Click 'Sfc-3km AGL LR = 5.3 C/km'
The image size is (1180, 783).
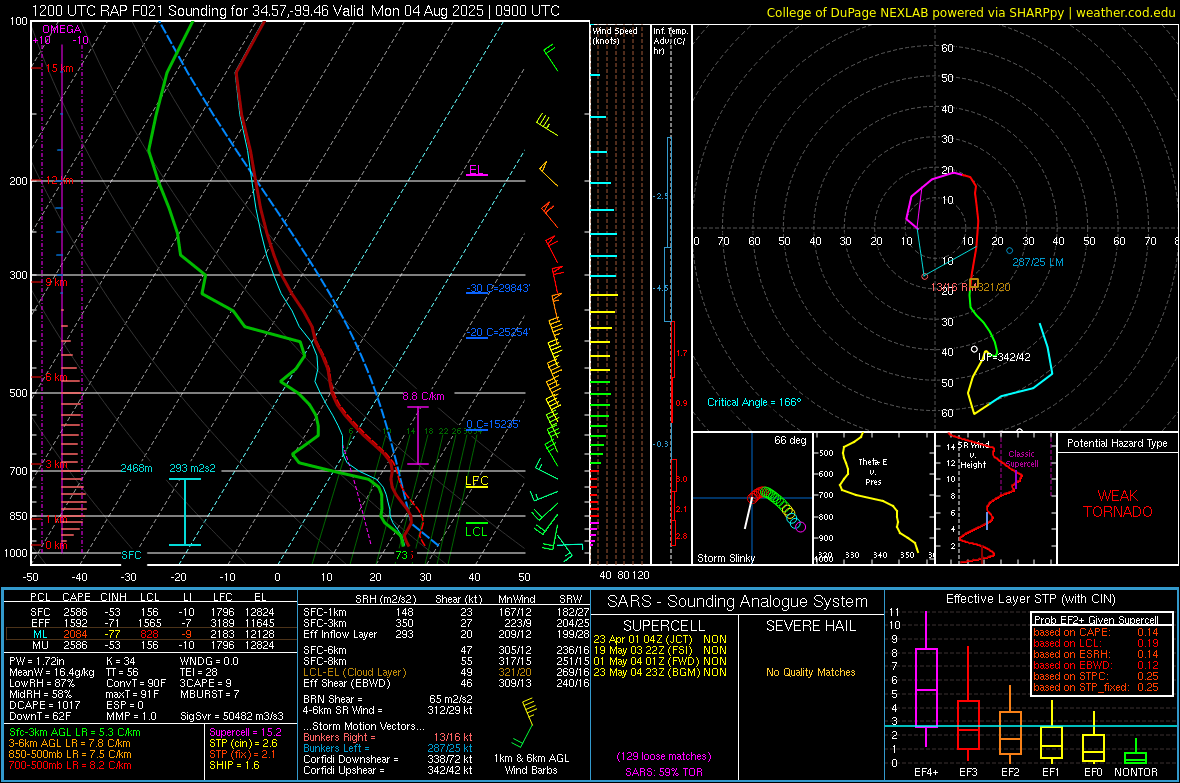[75, 732]
